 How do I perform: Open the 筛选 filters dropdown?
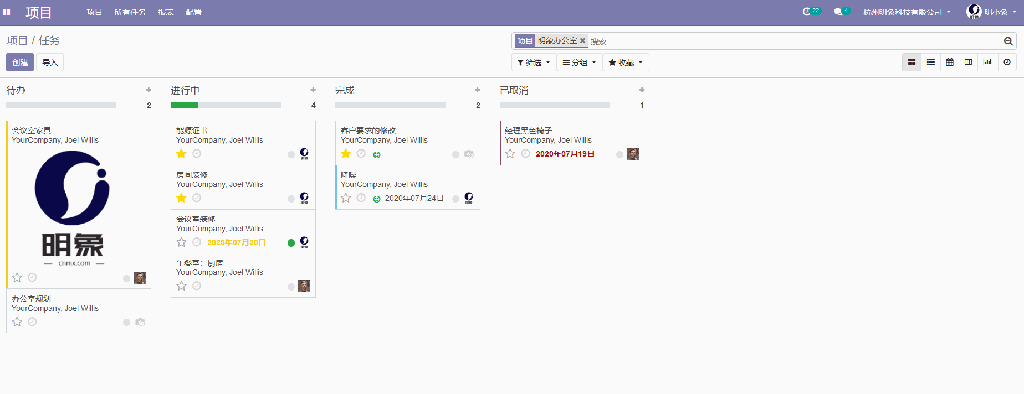[534, 62]
